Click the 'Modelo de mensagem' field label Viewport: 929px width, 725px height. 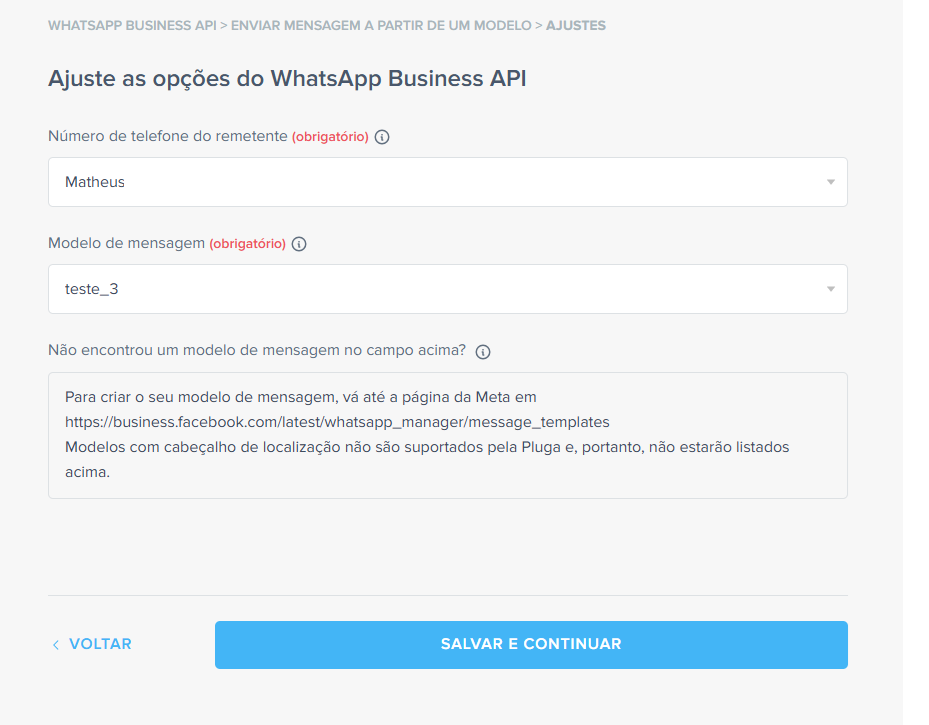coord(126,243)
